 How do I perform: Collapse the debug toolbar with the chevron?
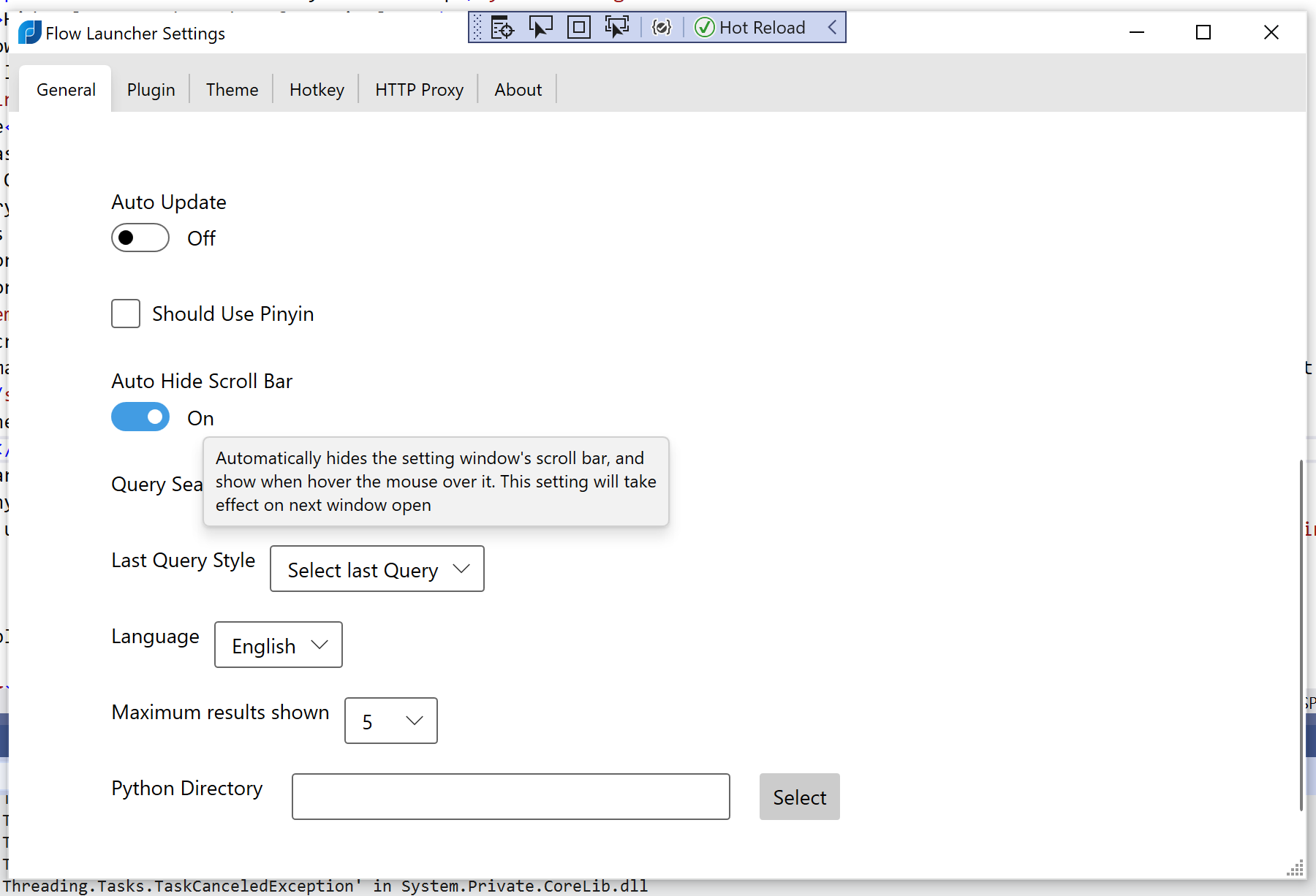pyautogui.click(x=832, y=28)
